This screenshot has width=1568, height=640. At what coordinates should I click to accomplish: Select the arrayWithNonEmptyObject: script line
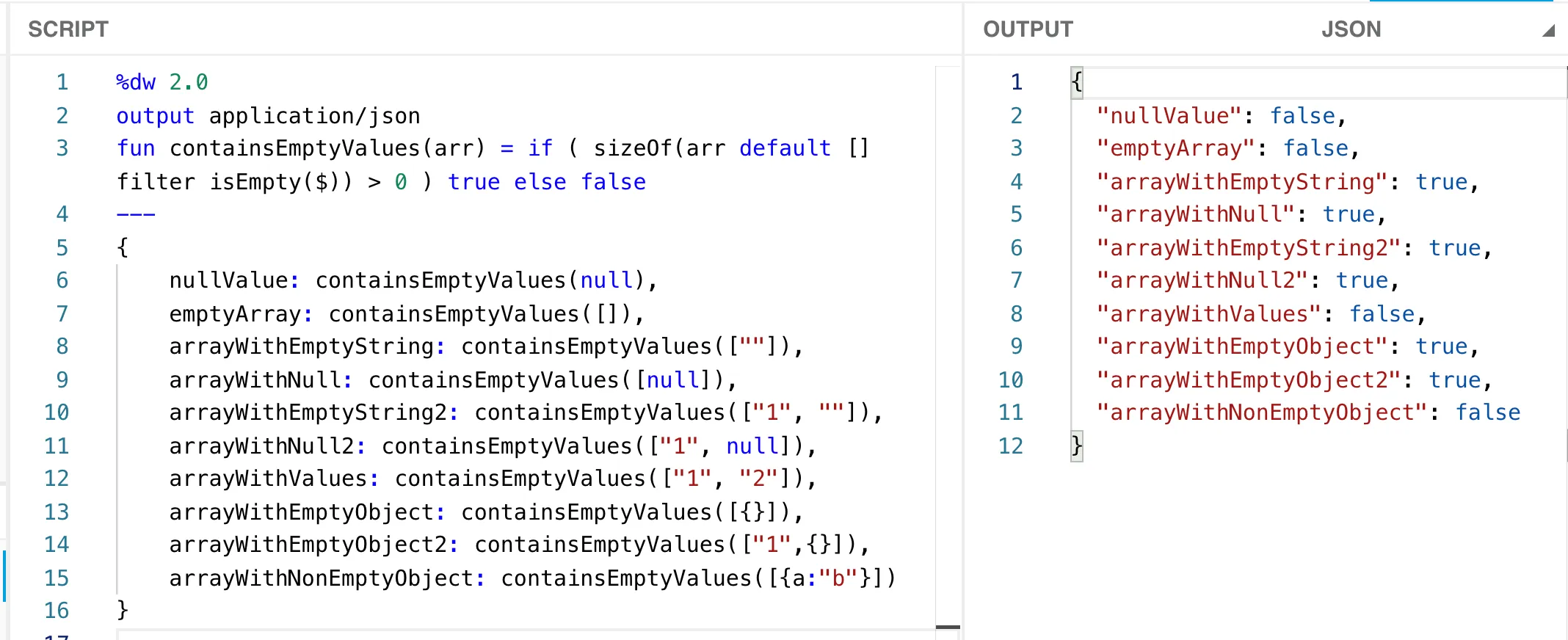coord(533,578)
